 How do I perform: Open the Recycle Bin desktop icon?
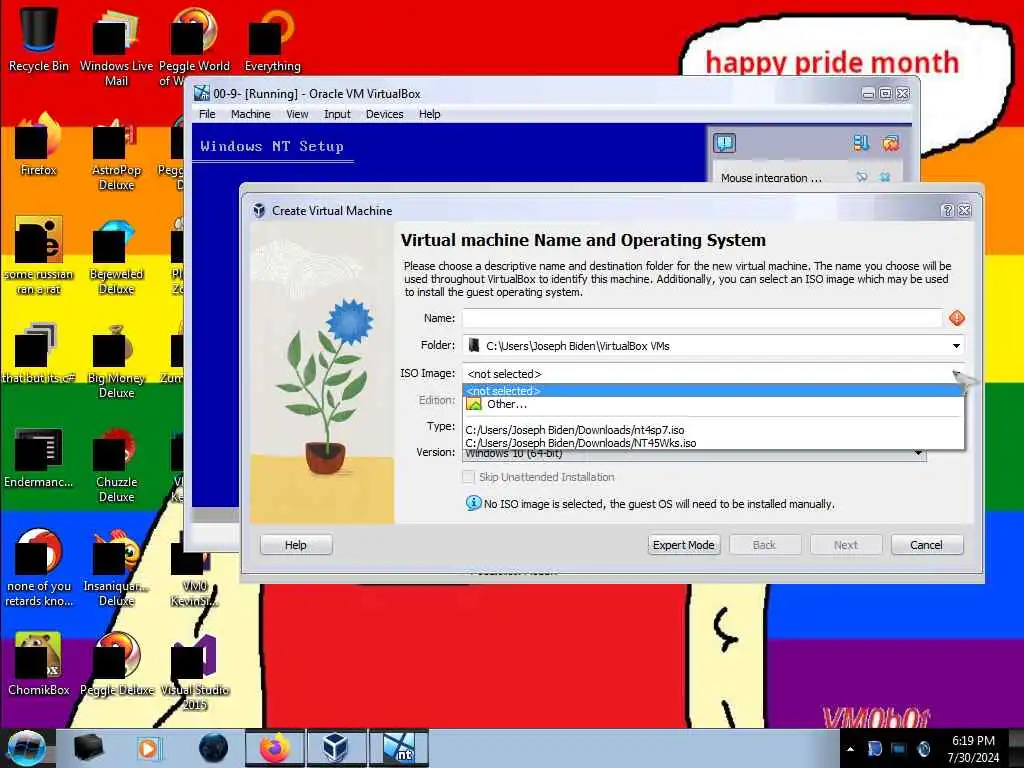pyautogui.click(x=39, y=39)
